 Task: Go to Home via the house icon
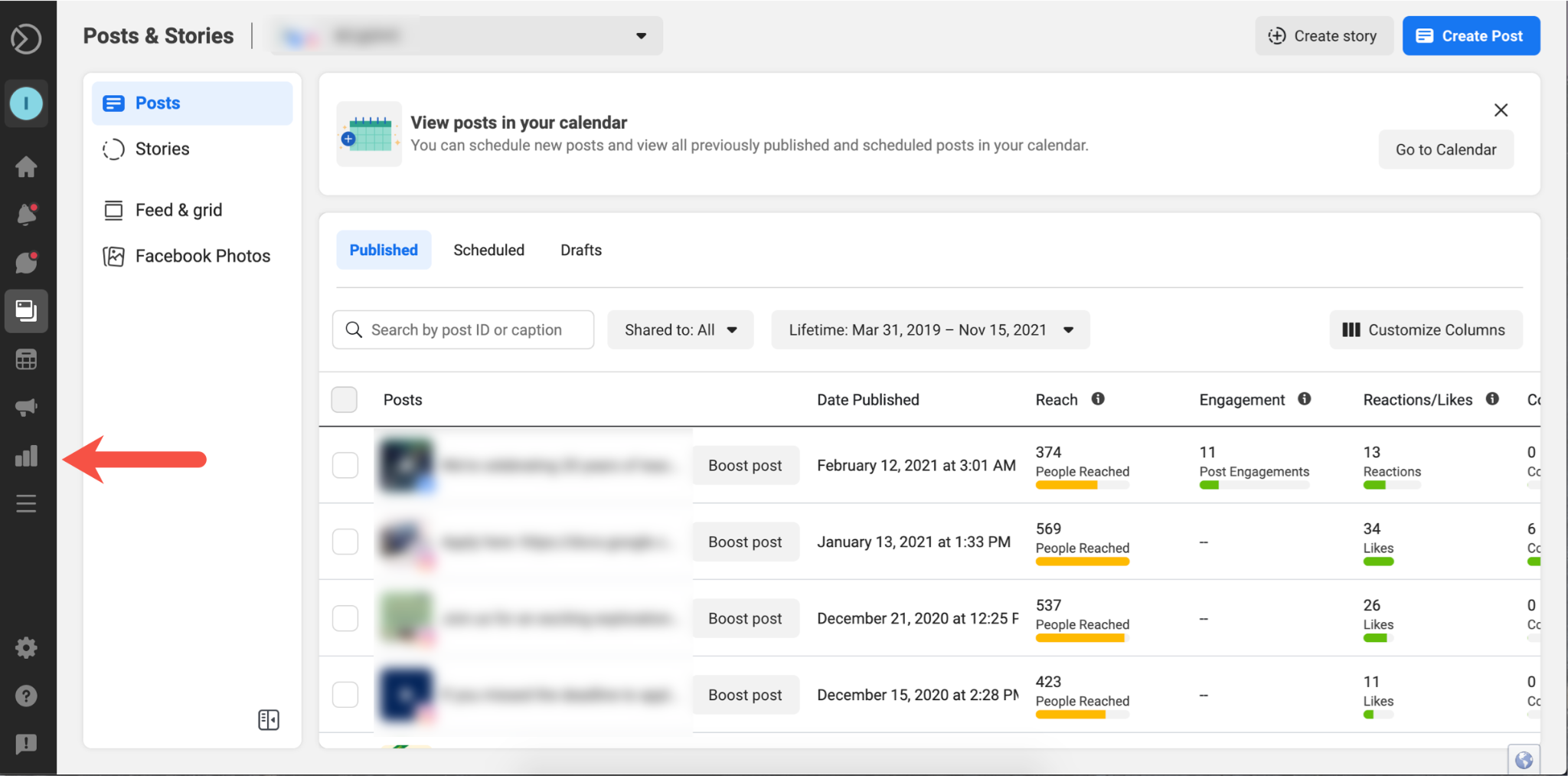click(x=26, y=166)
